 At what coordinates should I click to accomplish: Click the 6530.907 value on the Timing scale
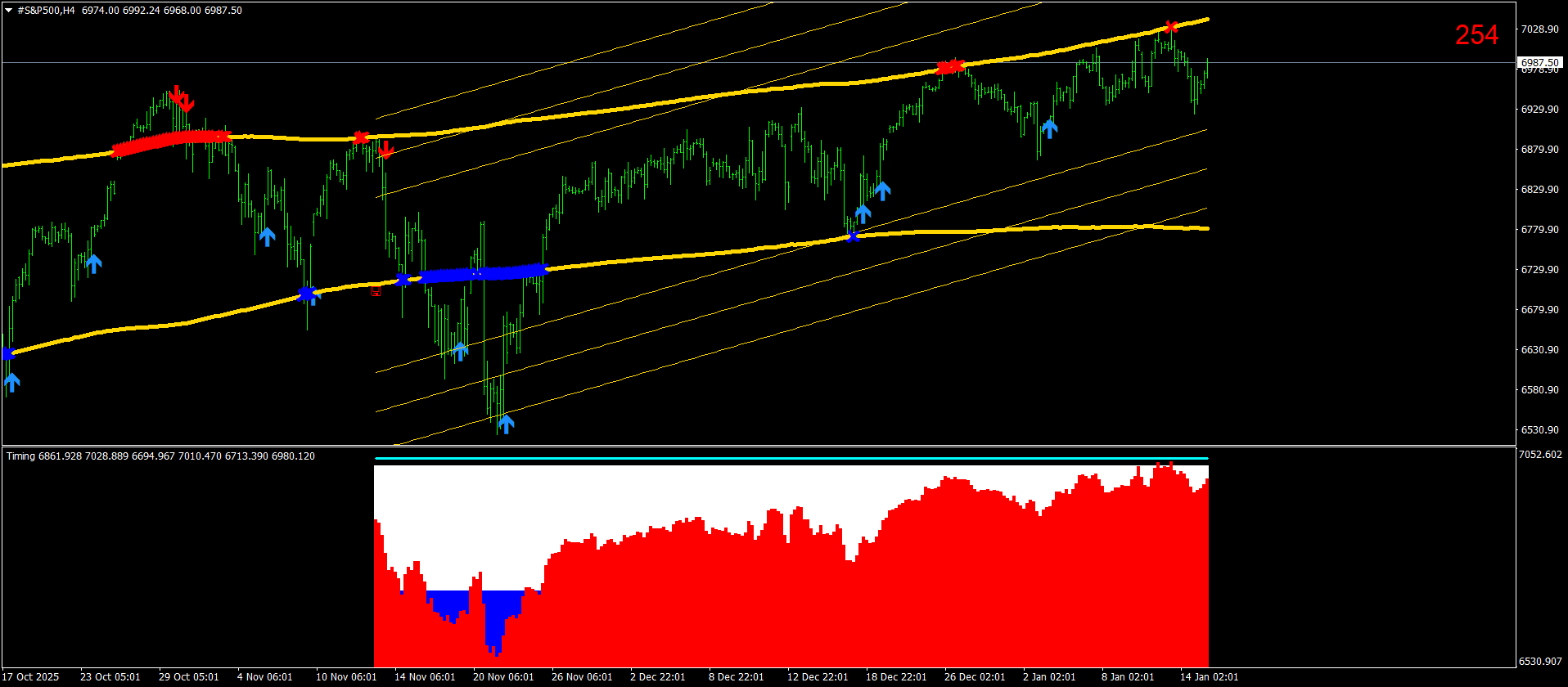[1540, 661]
